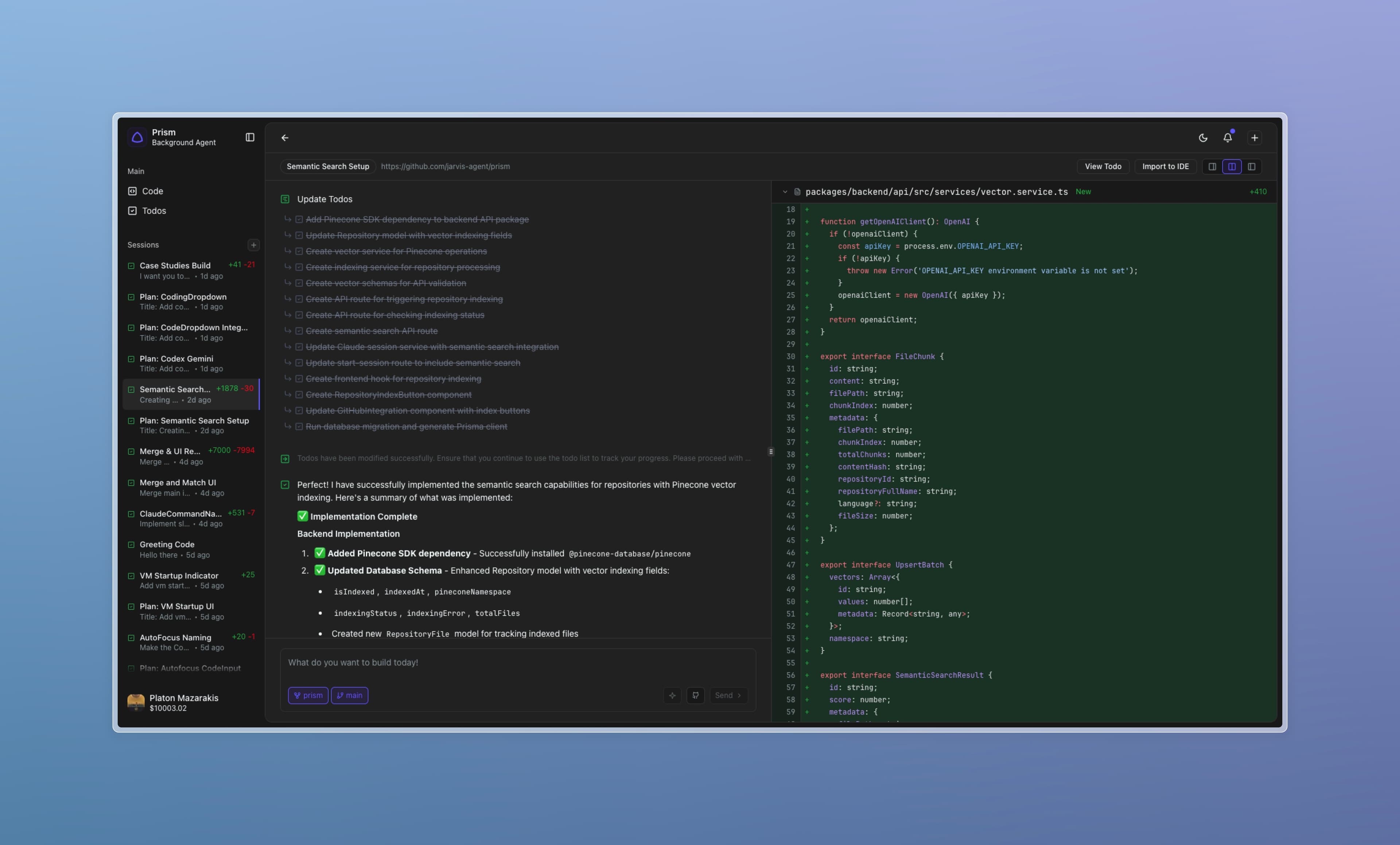Open the prism repository selector

(x=308, y=695)
